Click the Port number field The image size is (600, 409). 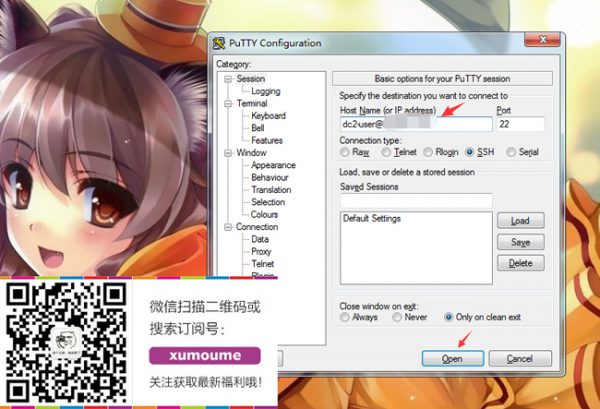click(x=520, y=126)
